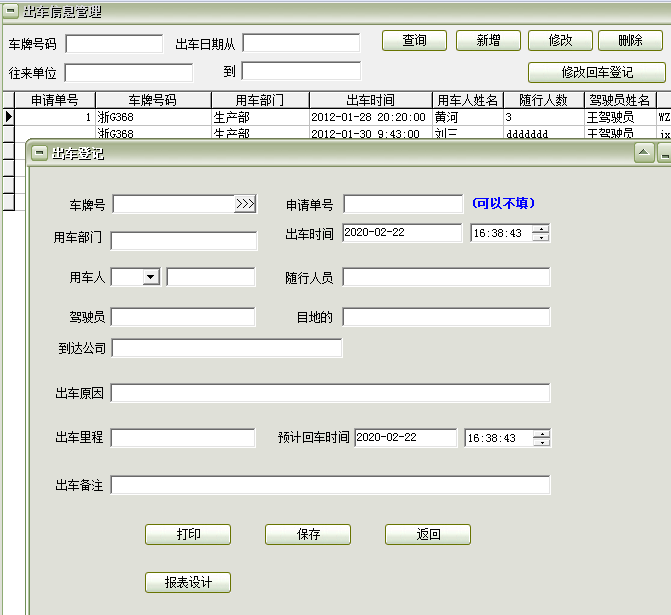This screenshot has height=615, width=671.
Task: Collapse the 出车登记 window header icon
Action: (x=39, y=152)
